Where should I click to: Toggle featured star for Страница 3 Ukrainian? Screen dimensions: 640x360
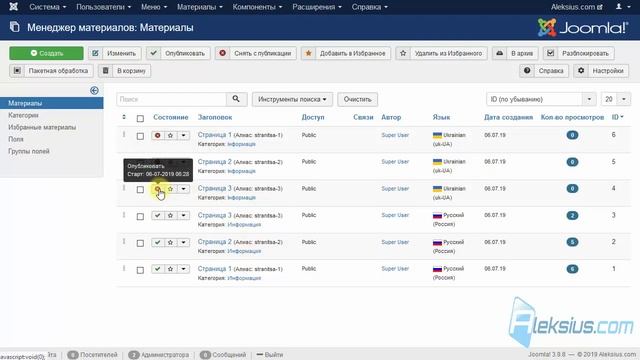coord(171,189)
